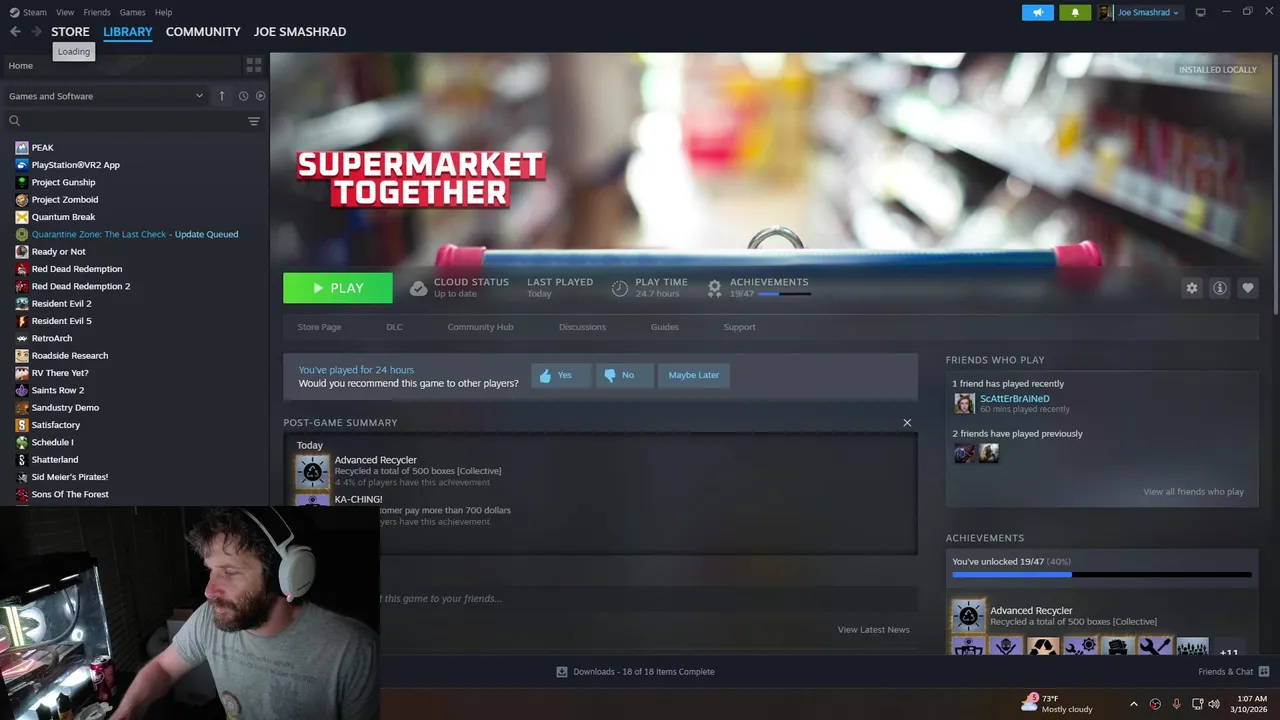
Task: Open Discussions link
Action: [582, 327]
